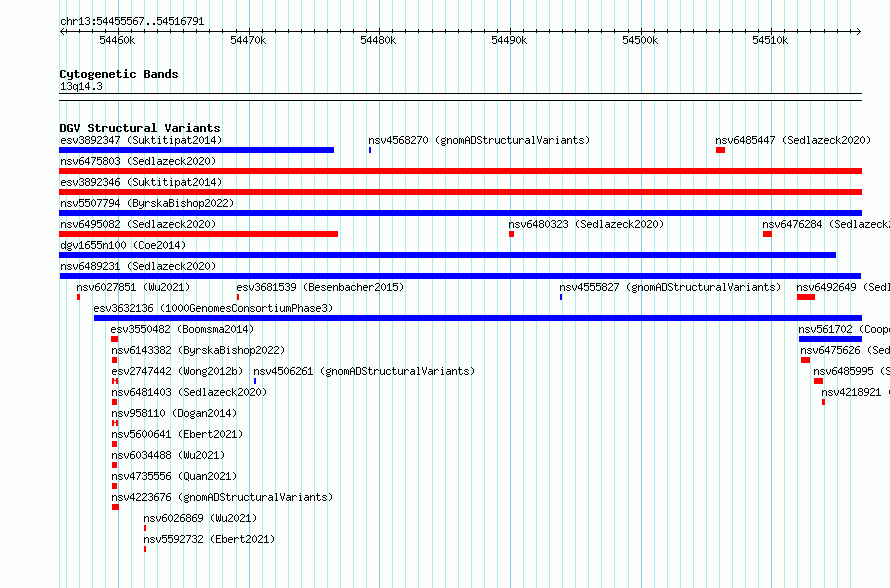Open nsv6495082 (Sedlazeck2020) label
Image resolution: width=890 pixels, height=588 pixels.
(138, 224)
